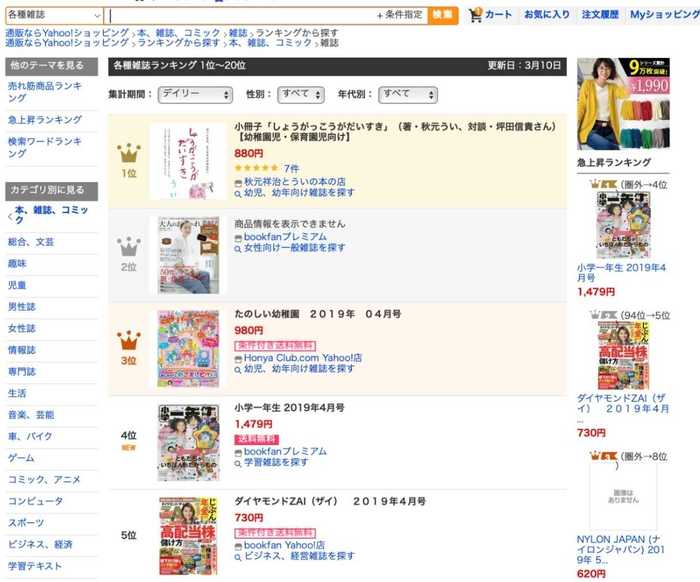Viewport: 700px width, 582px height.
Task: Click the ＋条件指定 search option
Action: point(399,15)
